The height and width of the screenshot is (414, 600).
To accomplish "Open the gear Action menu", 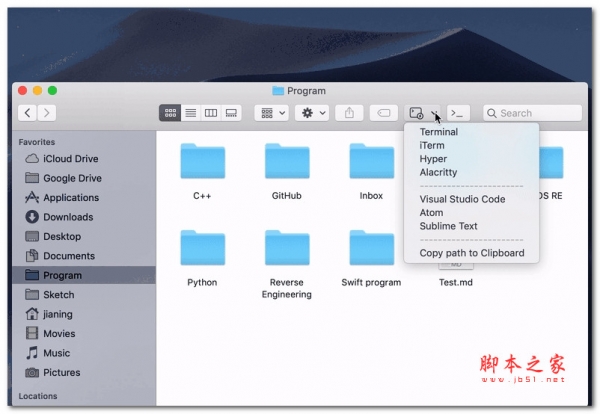I will pyautogui.click(x=312, y=113).
